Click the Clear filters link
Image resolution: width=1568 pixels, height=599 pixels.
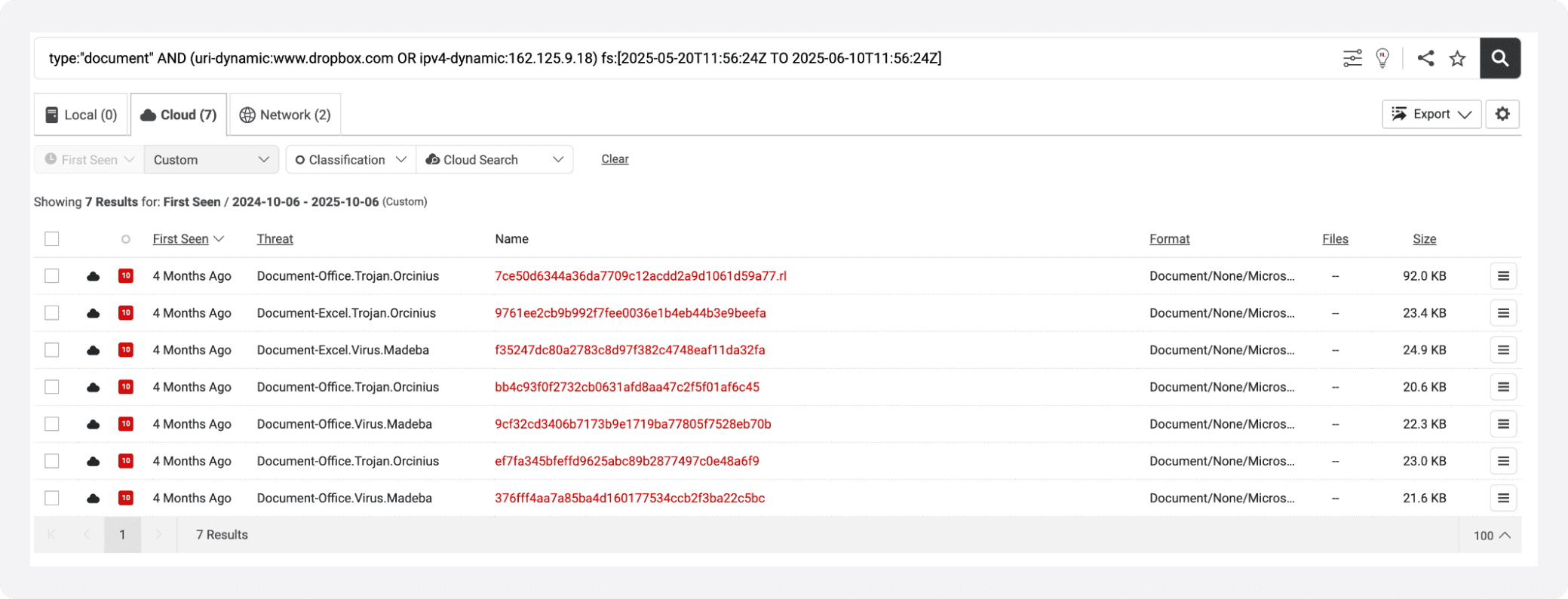click(x=615, y=159)
